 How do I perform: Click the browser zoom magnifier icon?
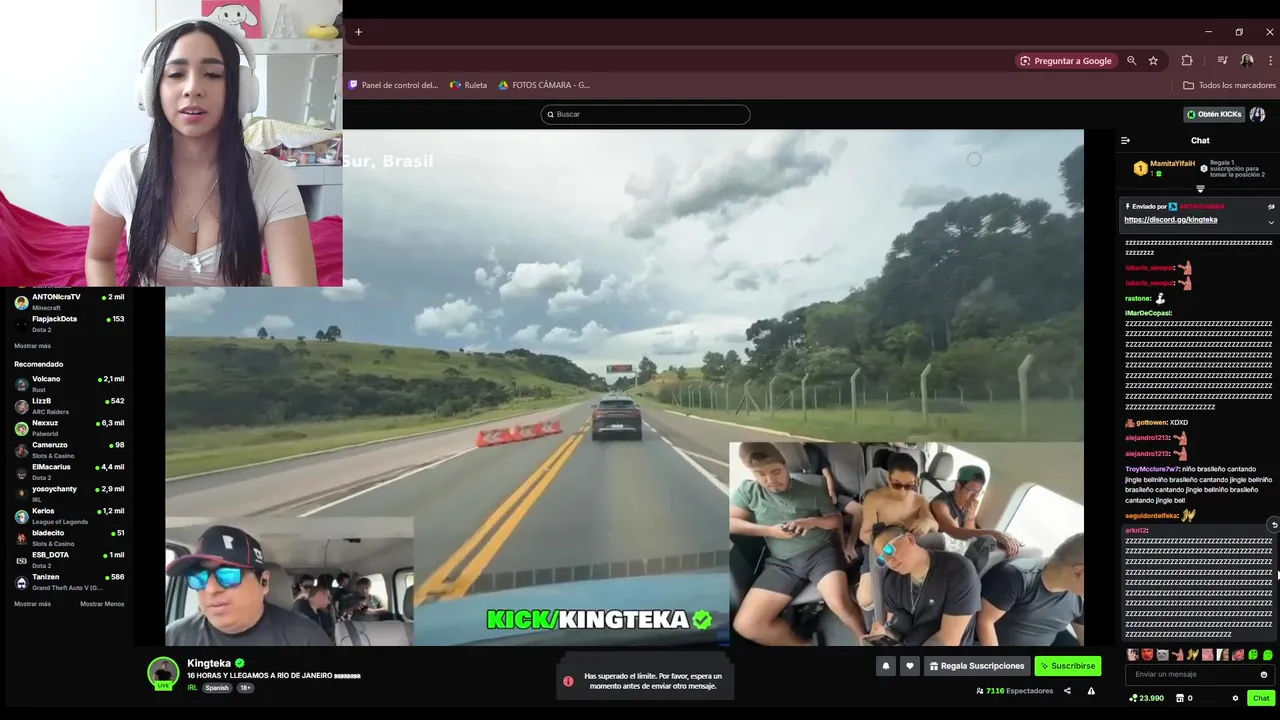pyautogui.click(x=1132, y=61)
